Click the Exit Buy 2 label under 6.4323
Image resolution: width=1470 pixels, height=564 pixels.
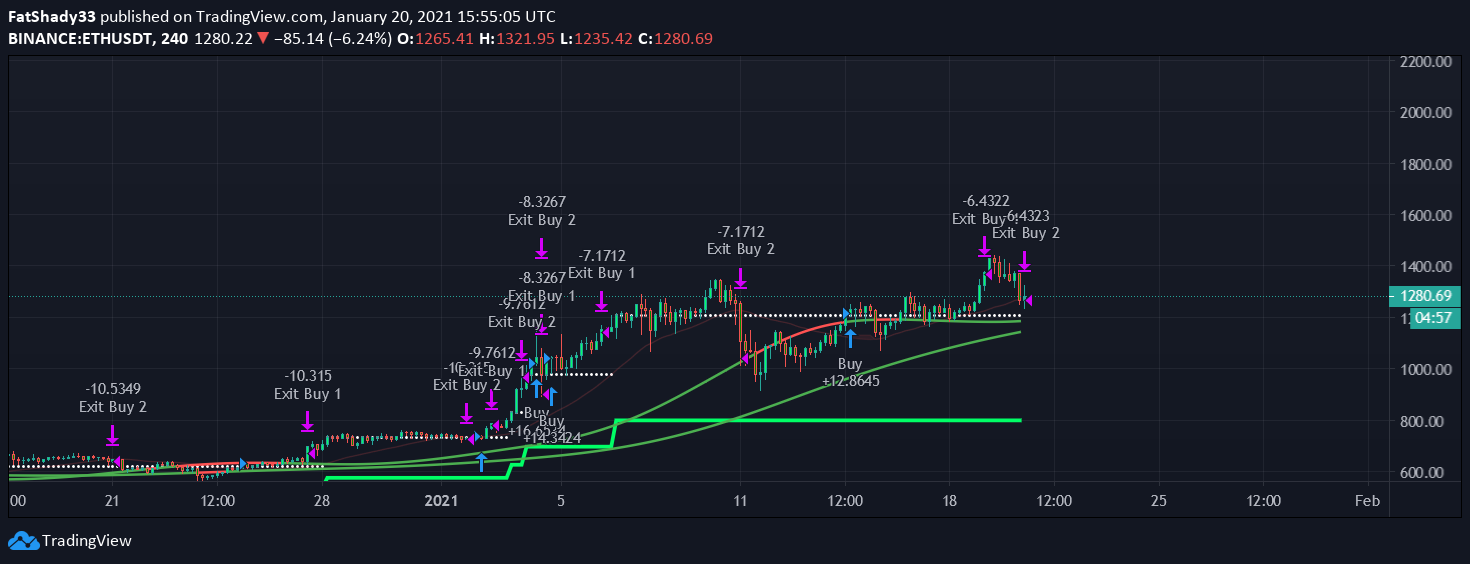pyautogui.click(x=1026, y=233)
